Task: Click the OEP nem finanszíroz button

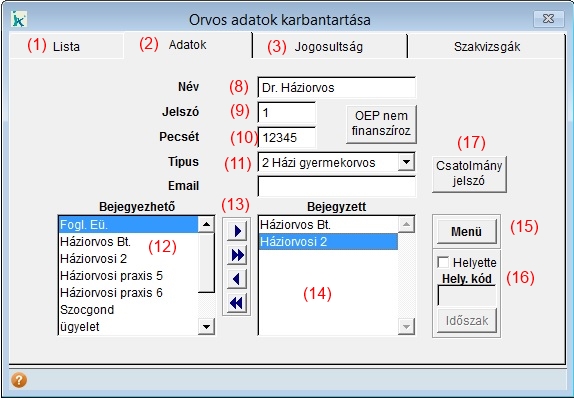Action: point(381,124)
